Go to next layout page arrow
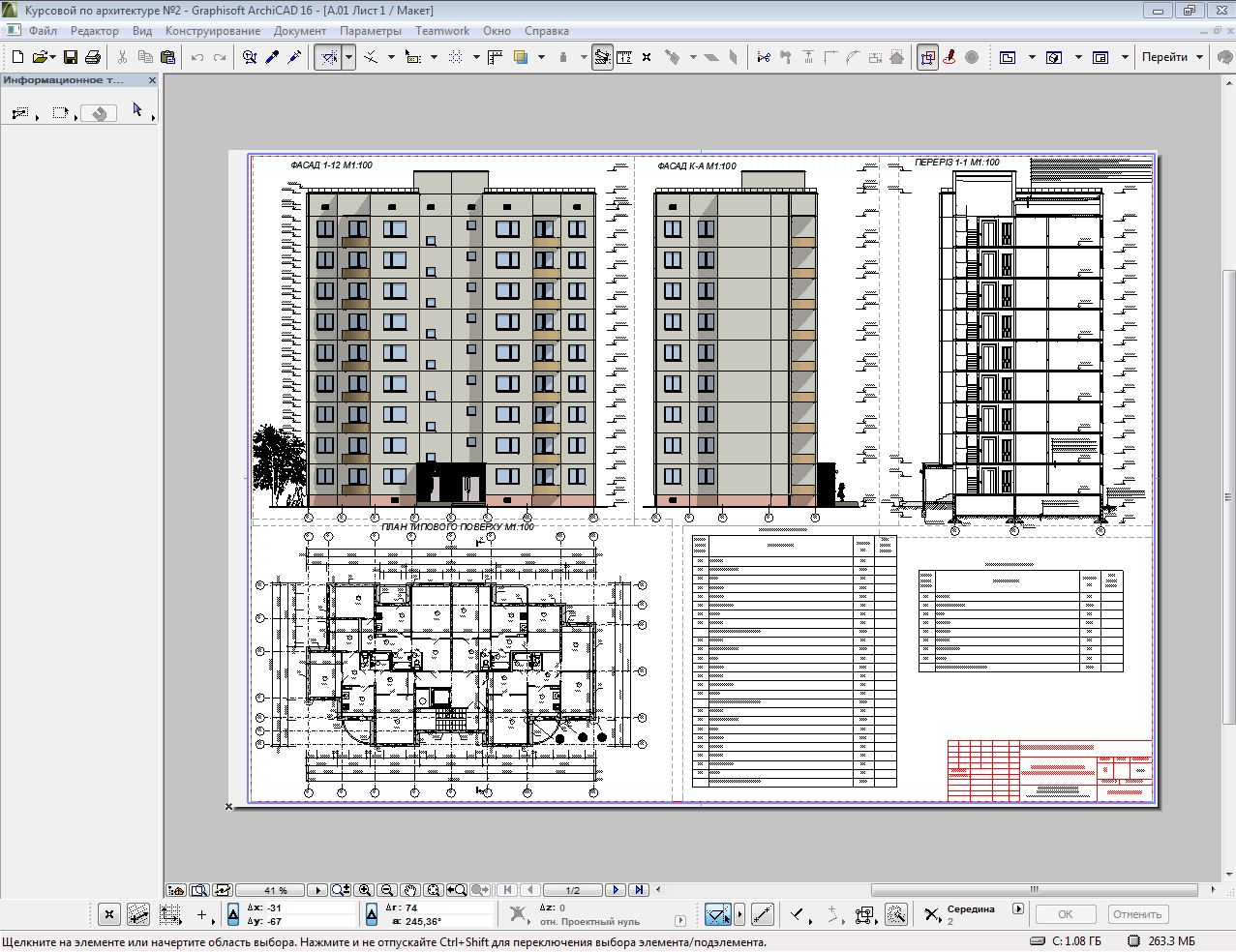The height and width of the screenshot is (952, 1236). 616,890
